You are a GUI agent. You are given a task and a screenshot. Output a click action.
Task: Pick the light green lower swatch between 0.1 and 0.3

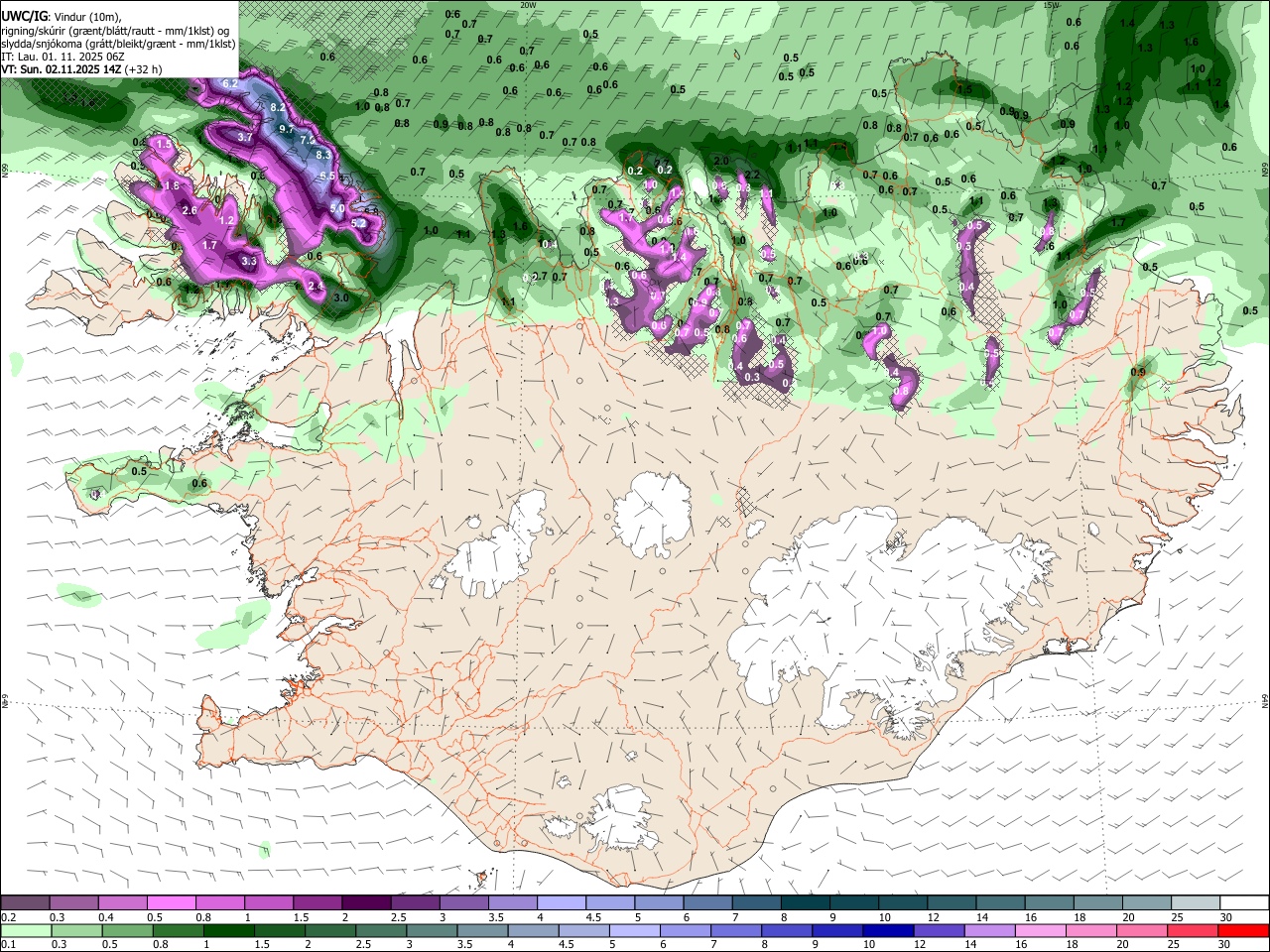pyautogui.click(x=26, y=931)
